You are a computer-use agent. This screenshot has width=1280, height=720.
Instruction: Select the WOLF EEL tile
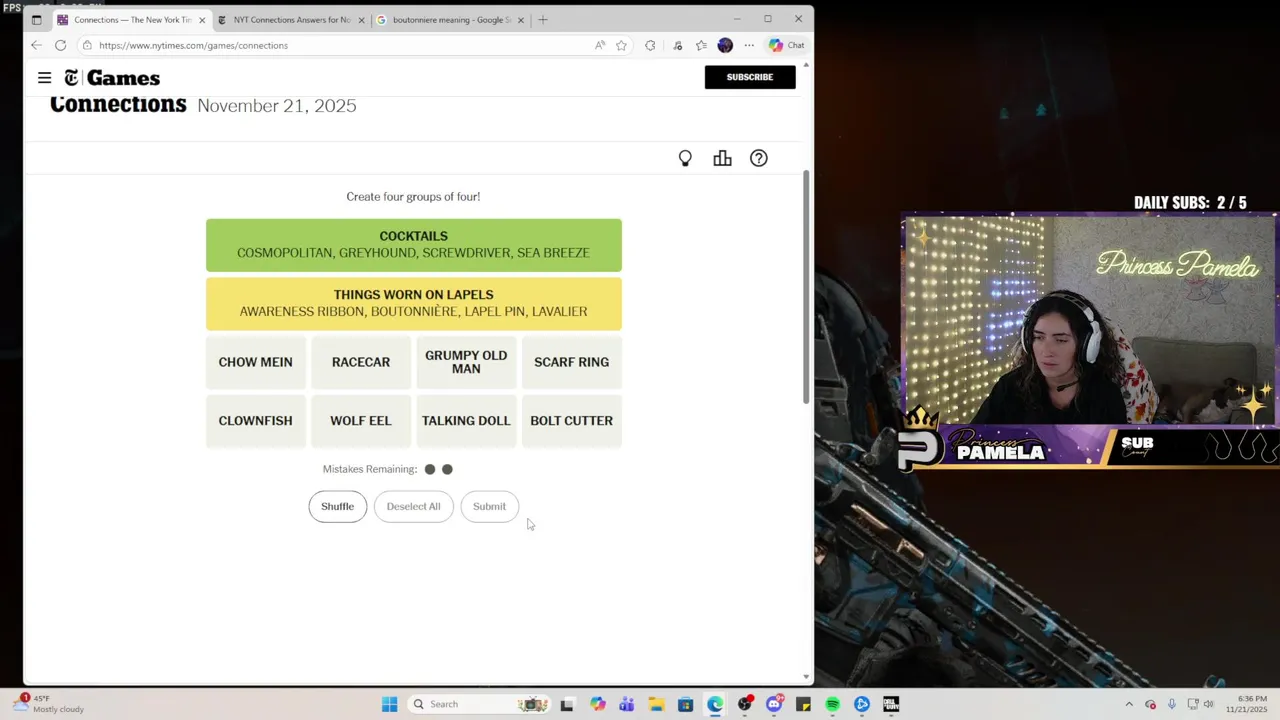coord(361,421)
